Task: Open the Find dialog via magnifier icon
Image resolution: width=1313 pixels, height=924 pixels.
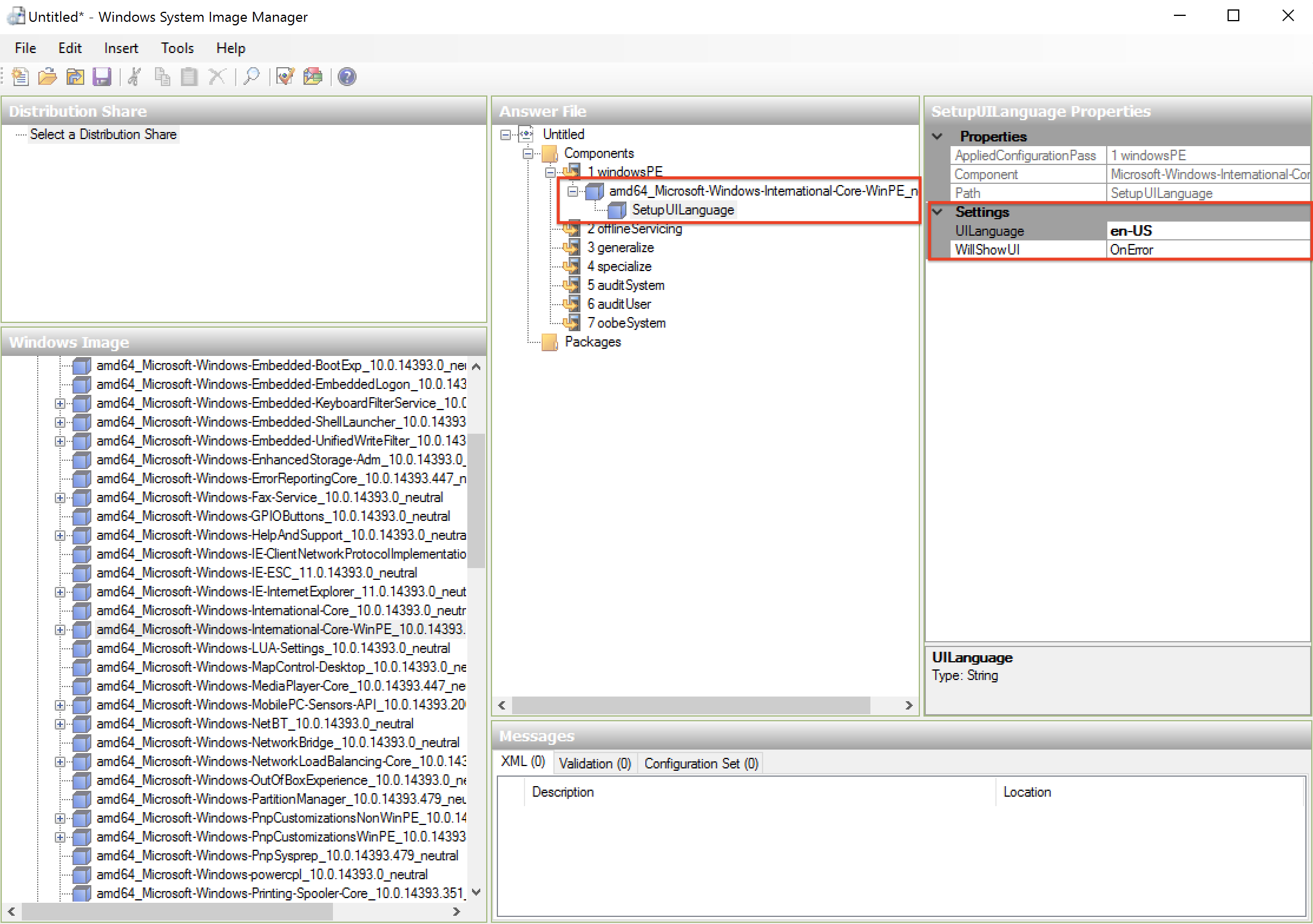Action: point(252,77)
